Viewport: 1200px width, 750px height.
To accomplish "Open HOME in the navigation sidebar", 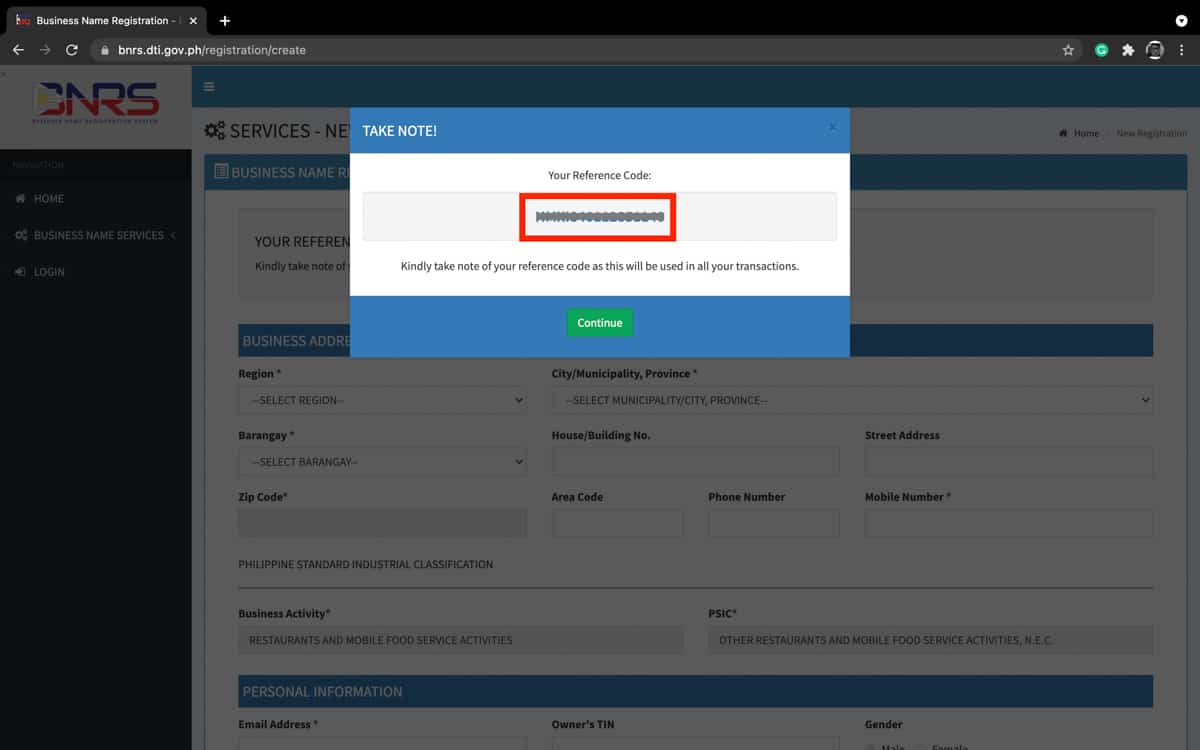I will [96, 199].
